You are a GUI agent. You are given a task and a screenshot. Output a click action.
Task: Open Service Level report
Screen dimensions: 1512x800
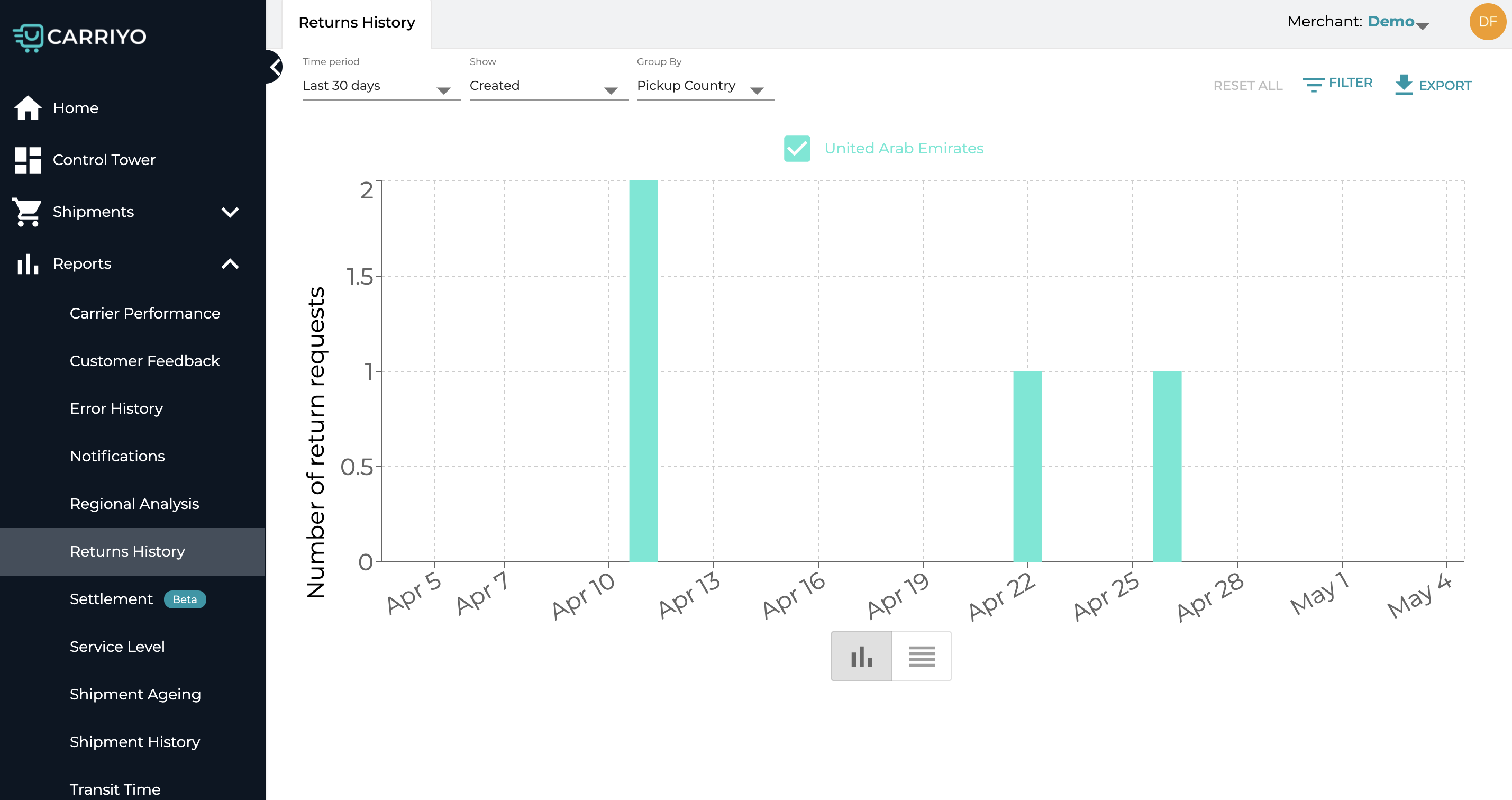(117, 647)
